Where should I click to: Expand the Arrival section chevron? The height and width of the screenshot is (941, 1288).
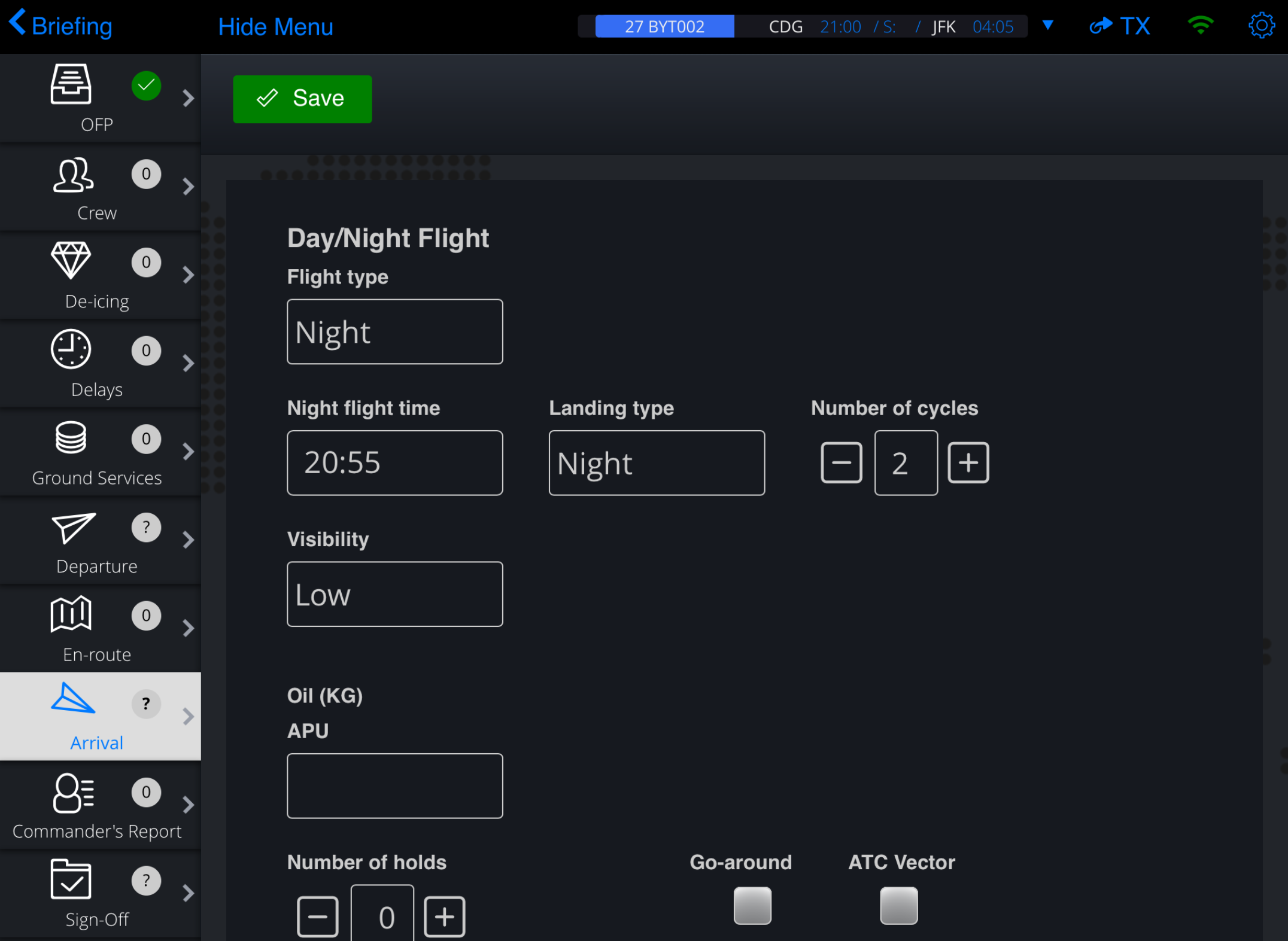coord(188,716)
